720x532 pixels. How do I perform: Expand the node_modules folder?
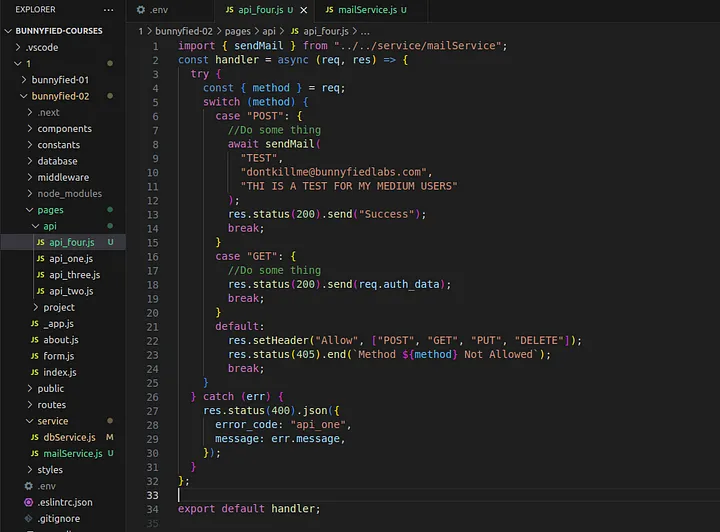pyautogui.click(x=30, y=193)
